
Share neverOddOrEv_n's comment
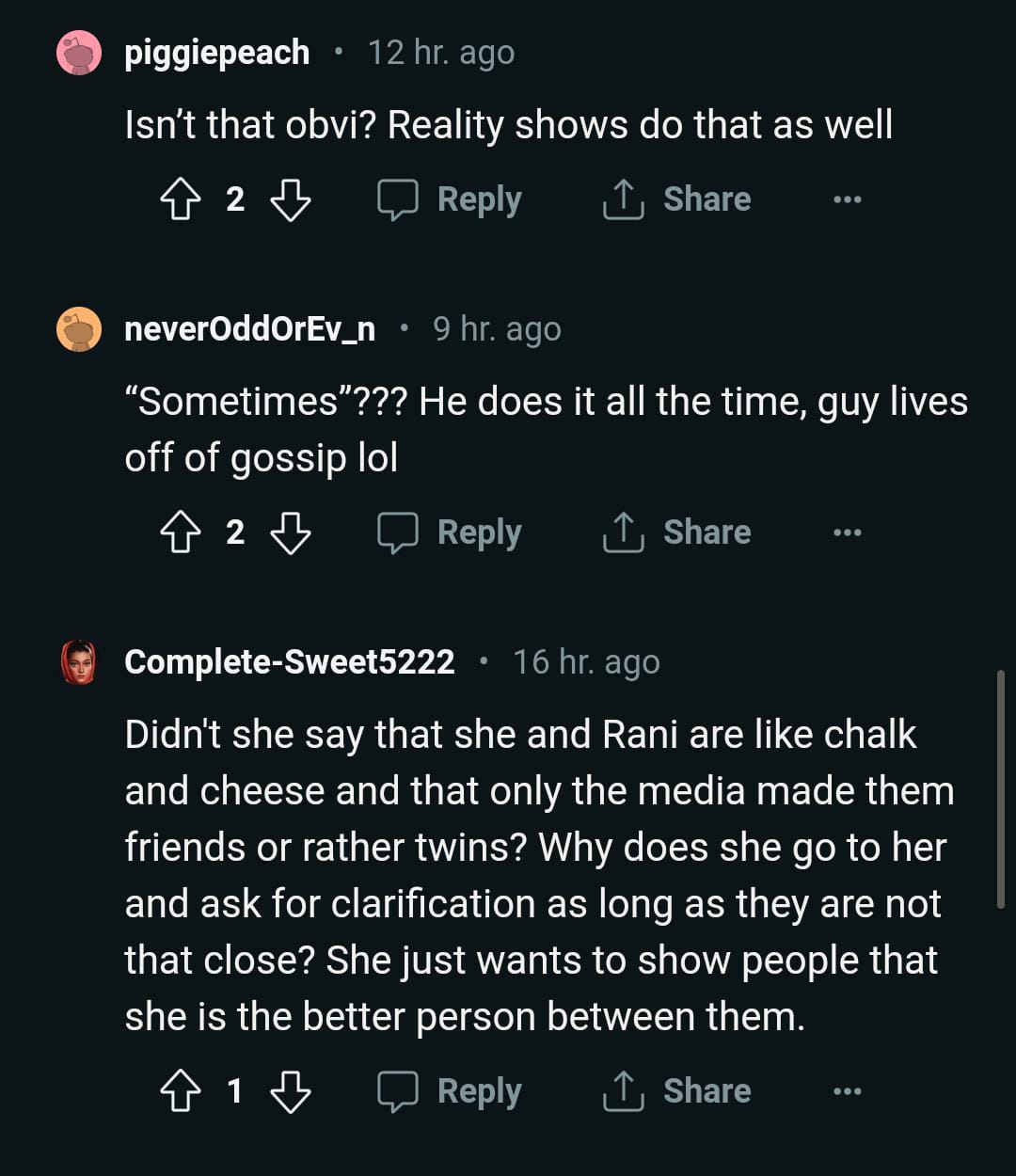click(677, 532)
